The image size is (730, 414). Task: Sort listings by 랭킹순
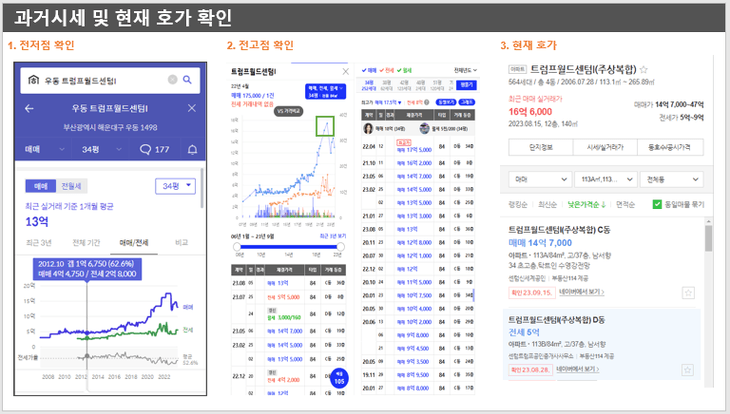(518, 204)
